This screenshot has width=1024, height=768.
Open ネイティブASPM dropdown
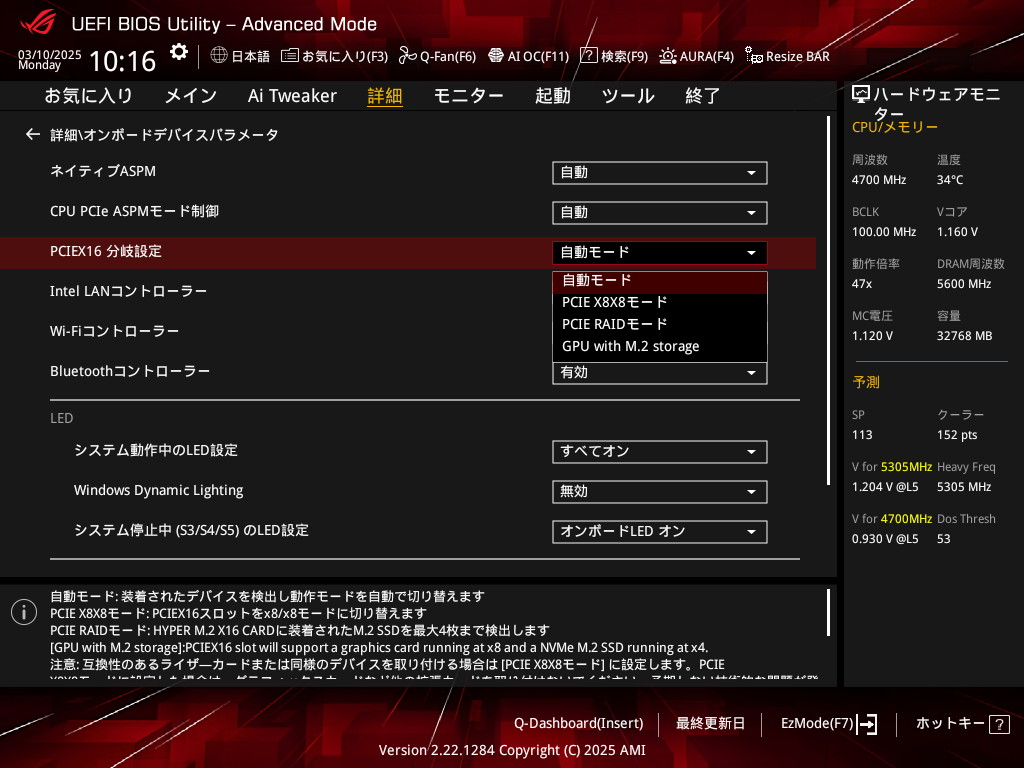coord(660,173)
